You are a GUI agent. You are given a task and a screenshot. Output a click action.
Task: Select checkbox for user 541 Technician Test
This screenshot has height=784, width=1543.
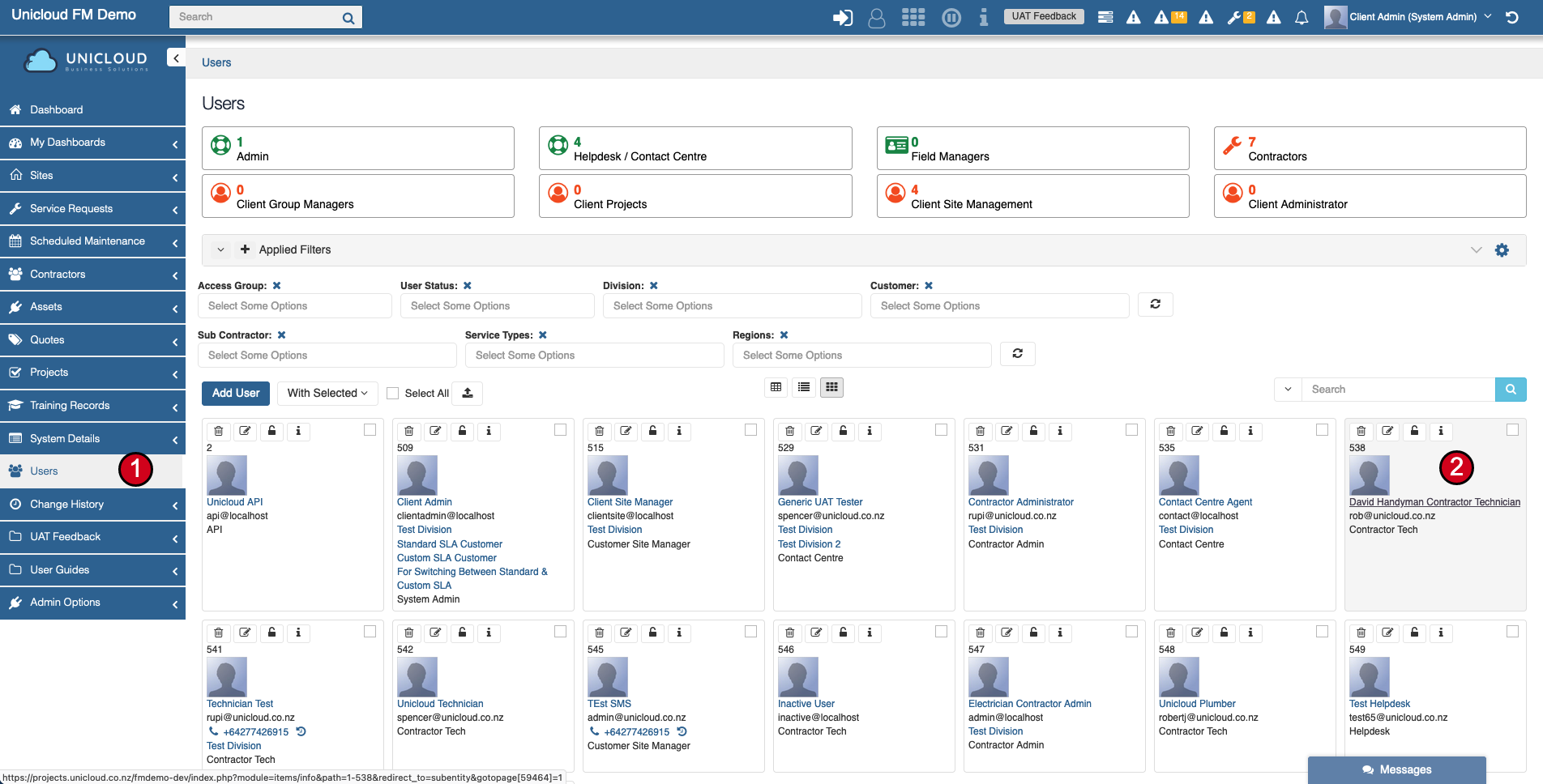click(370, 632)
